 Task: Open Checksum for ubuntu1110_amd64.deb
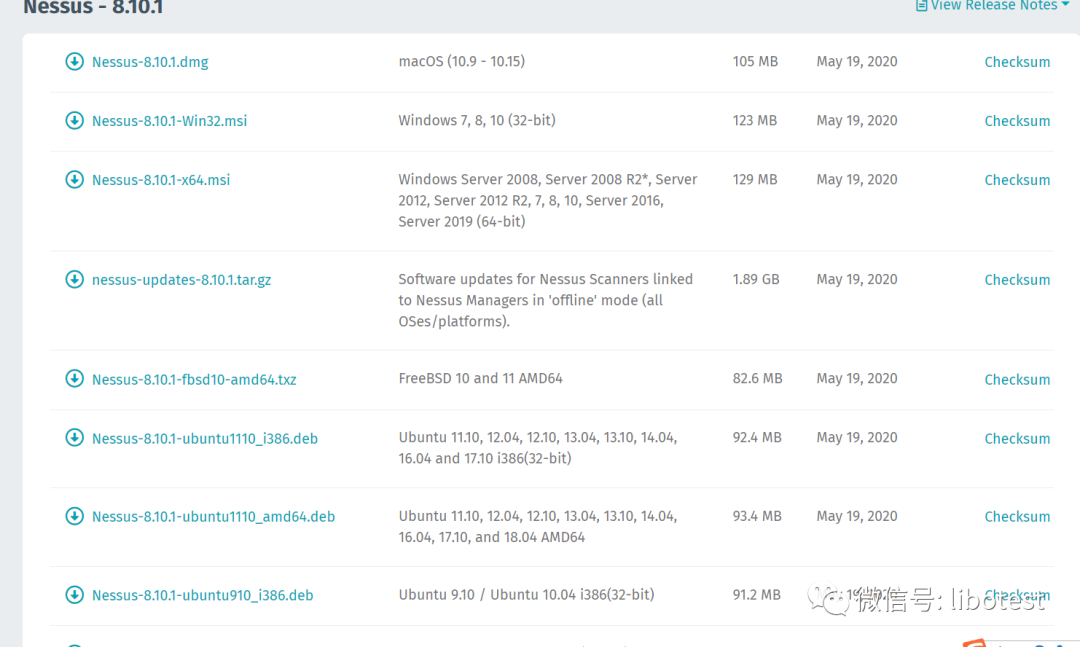click(1017, 517)
